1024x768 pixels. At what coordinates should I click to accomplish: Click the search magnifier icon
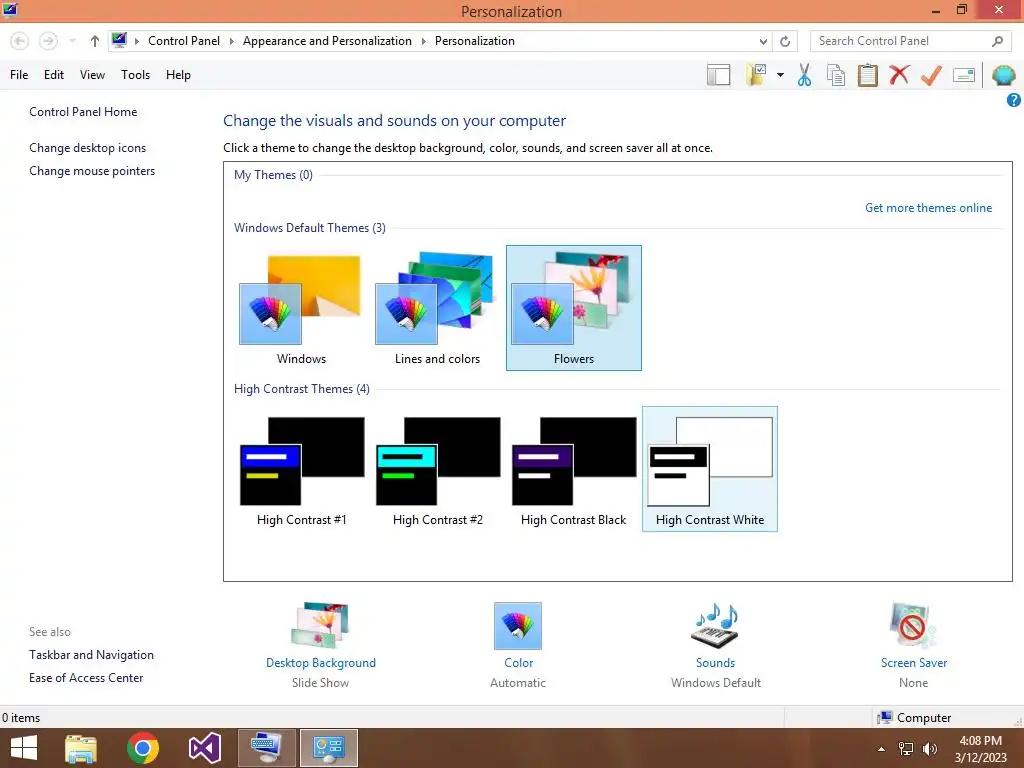[997, 41]
